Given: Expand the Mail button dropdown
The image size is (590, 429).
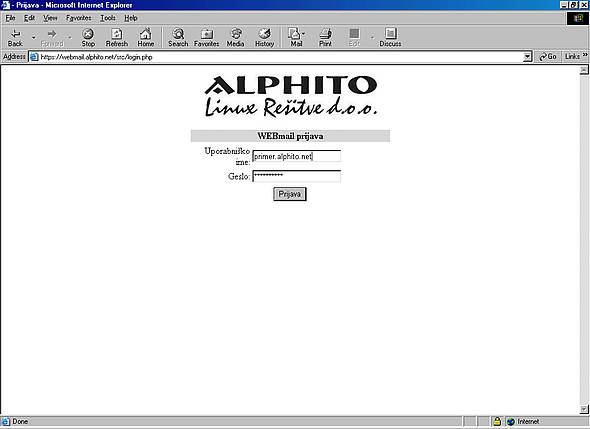Looking at the screenshot, I should point(304,34).
